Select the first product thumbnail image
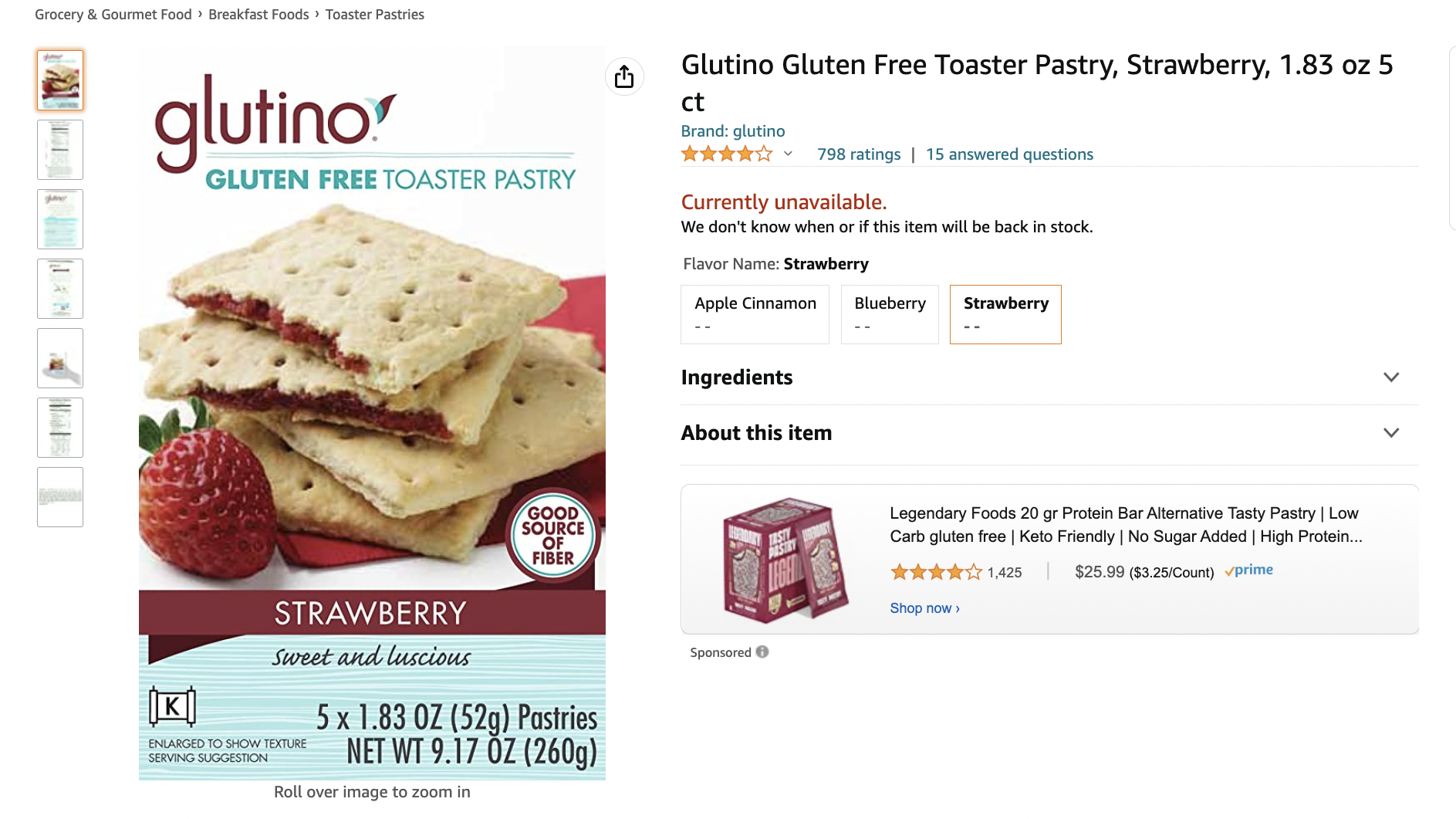1456x819 pixels. 60,80
